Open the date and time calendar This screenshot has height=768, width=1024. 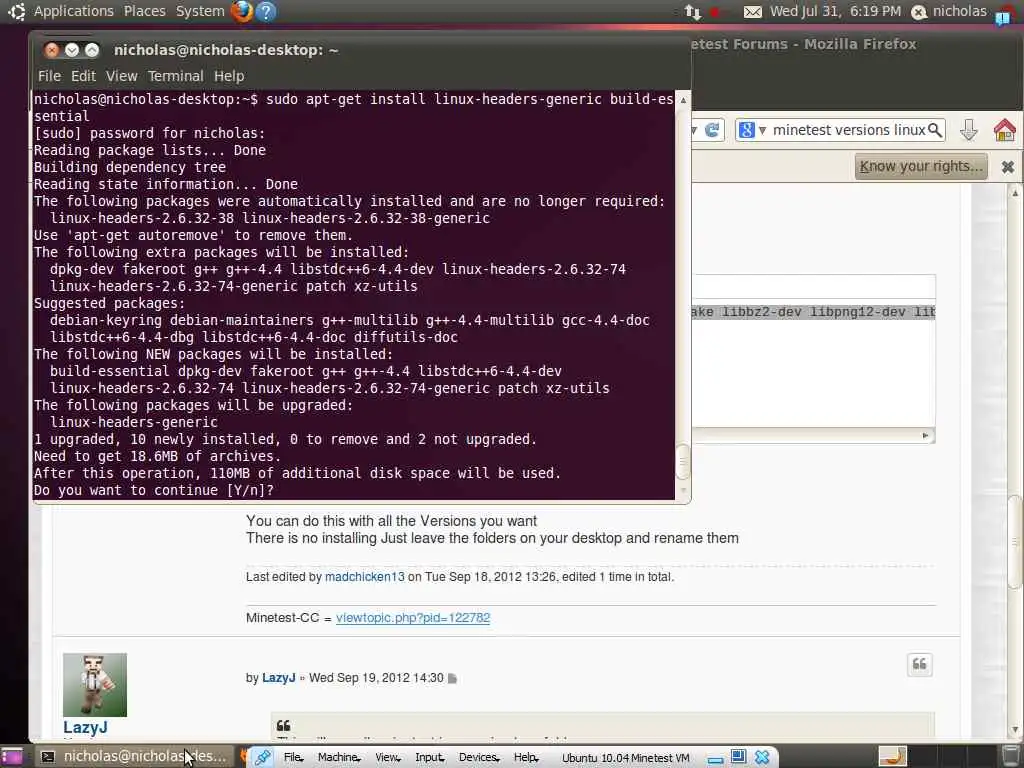835,11
